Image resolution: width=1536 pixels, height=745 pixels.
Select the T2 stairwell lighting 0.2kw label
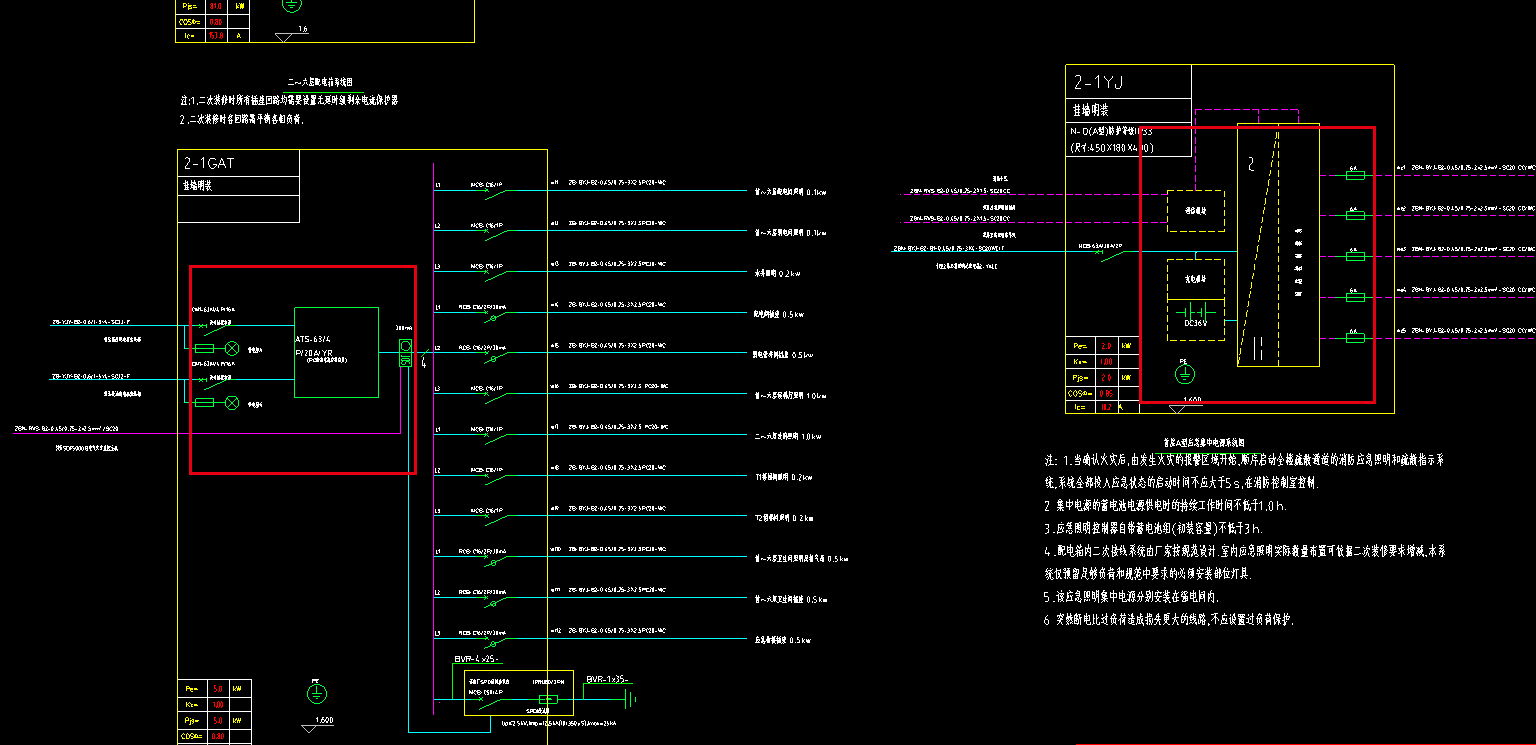click(783, 518)
